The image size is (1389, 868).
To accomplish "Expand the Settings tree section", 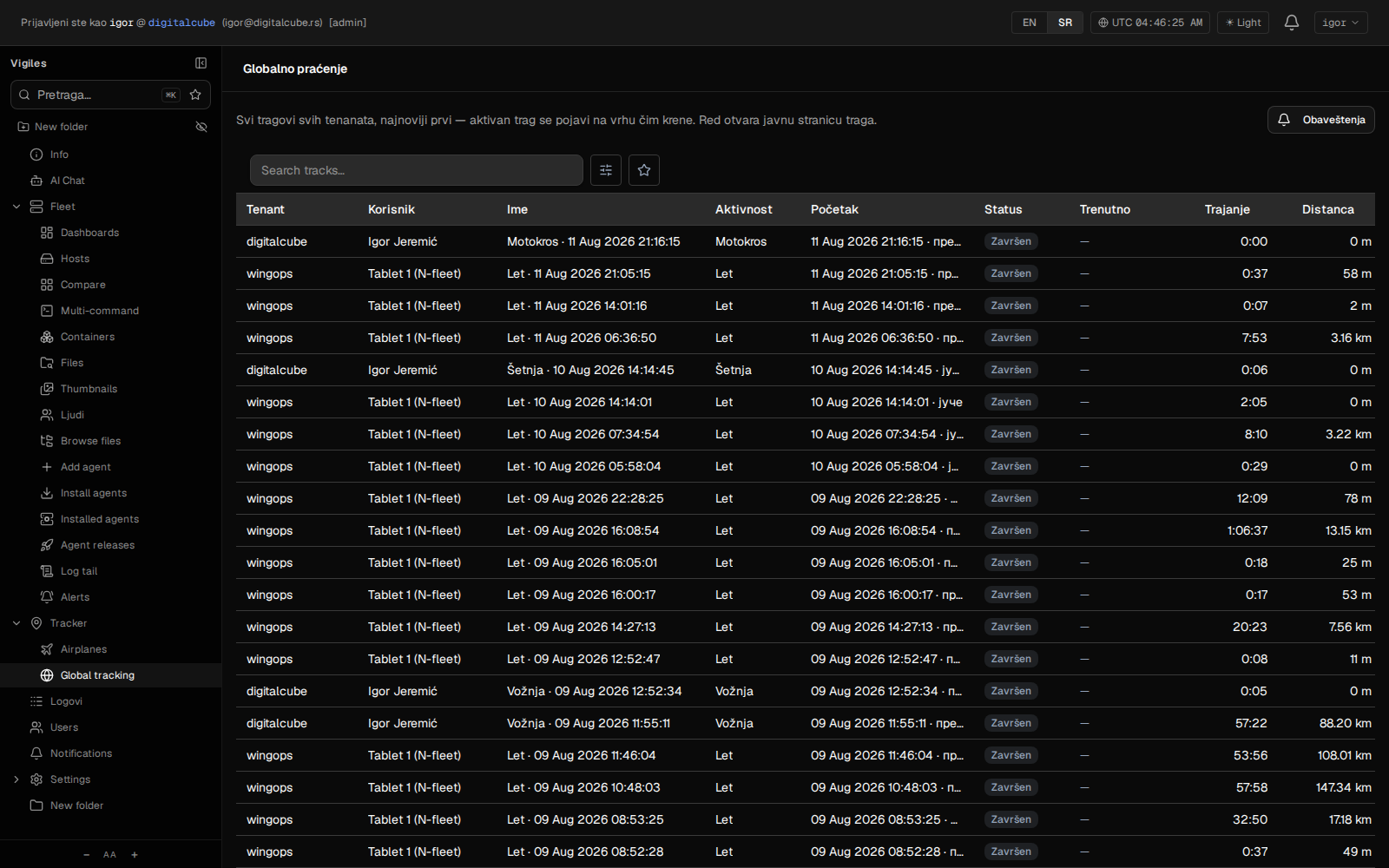I will 16,779.
